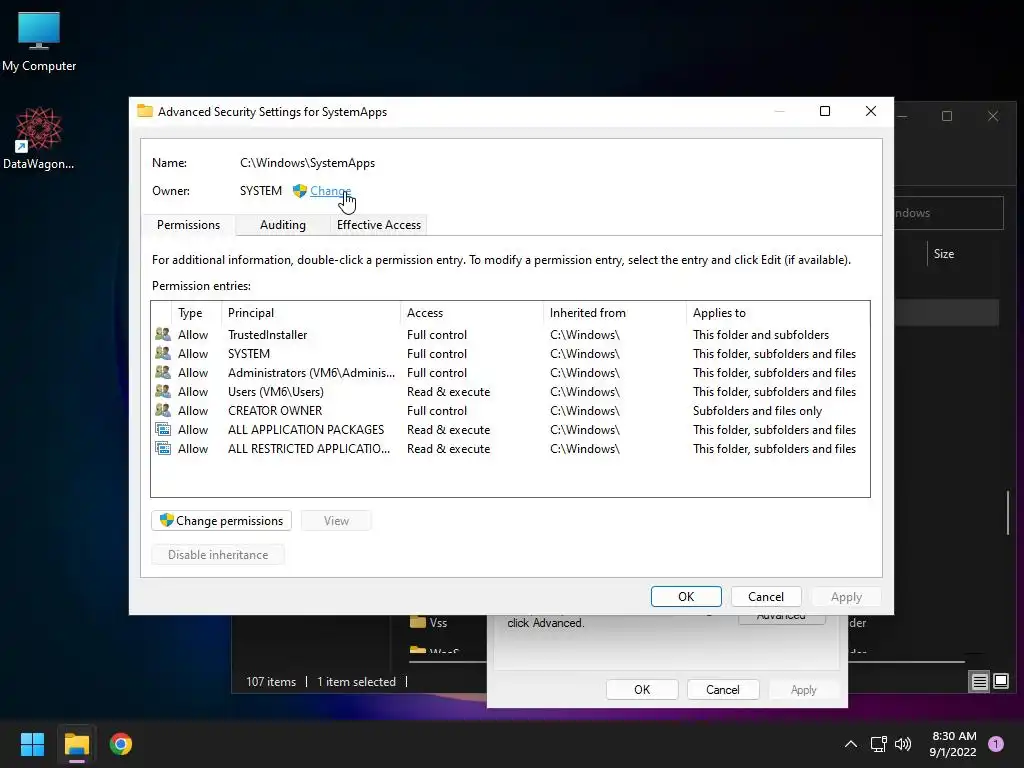Screen dimensions: 1024x768
Task: Click the Users (VM6\Users) entry icon
Action: point(163,391)
